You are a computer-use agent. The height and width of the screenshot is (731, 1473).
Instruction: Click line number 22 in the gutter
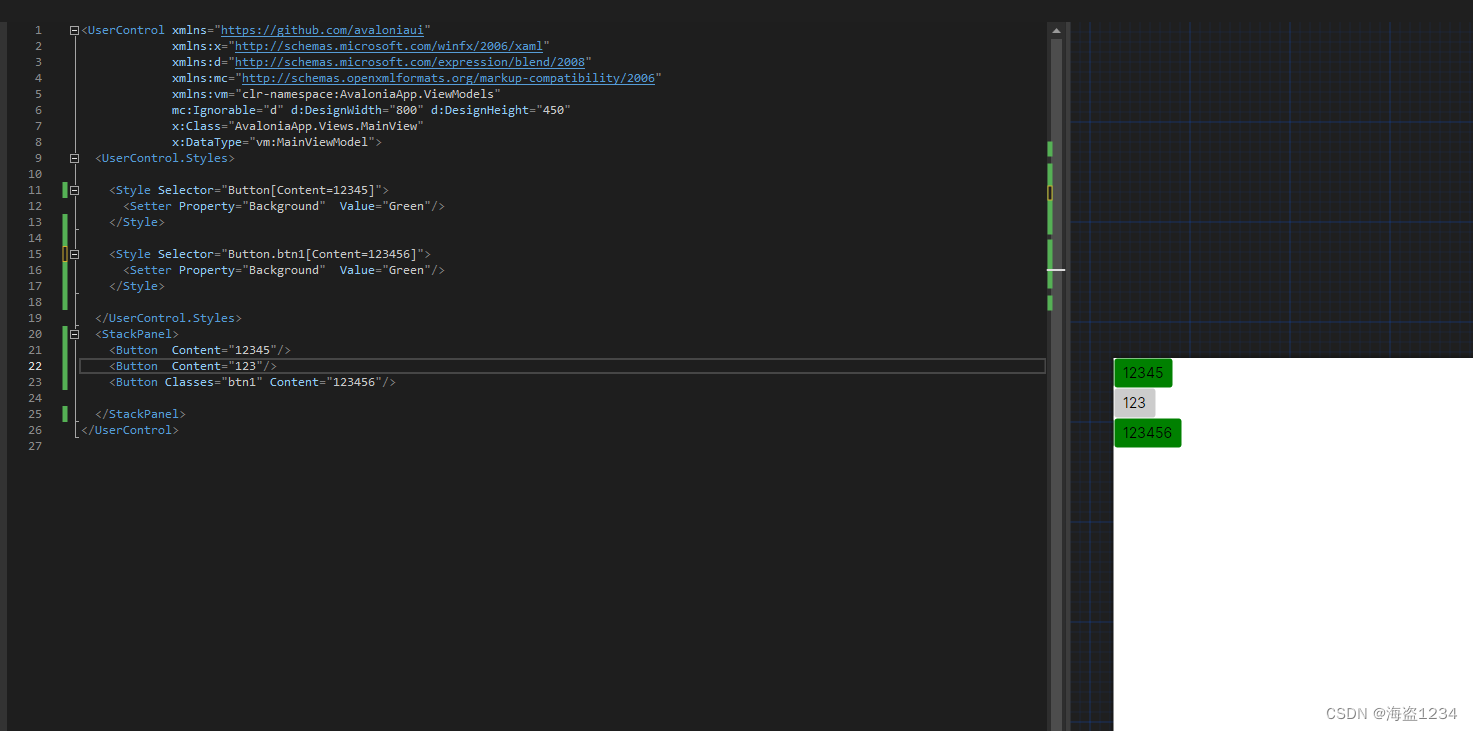pos(35,366)
